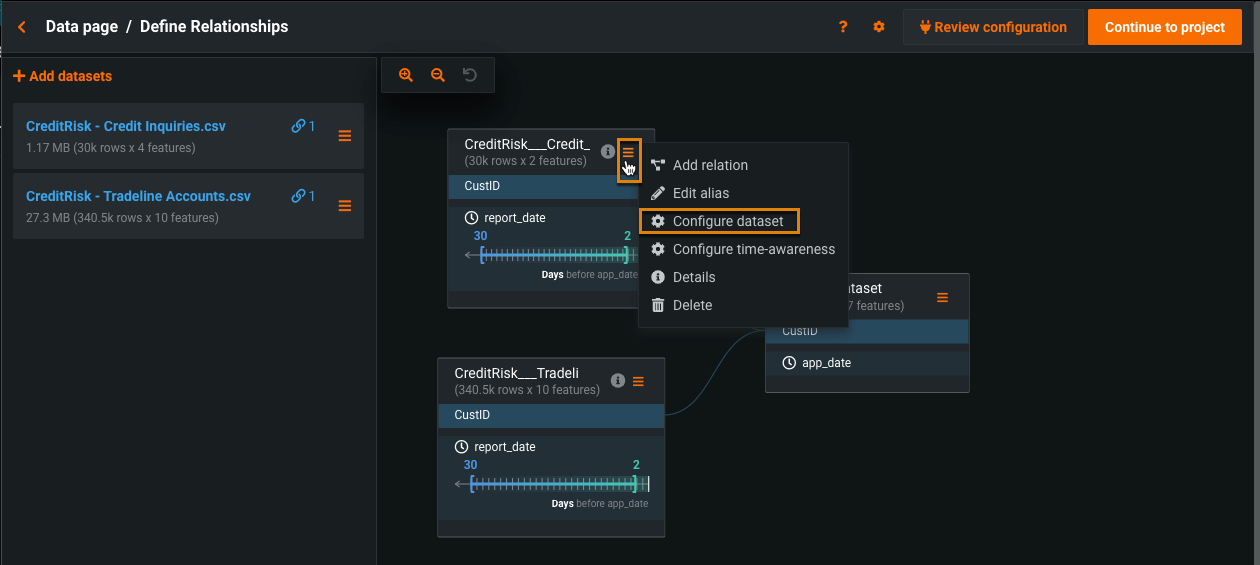Click the Tradeli node time window slider
Screen dimensions: 1260x565
(x=553, y=484)
